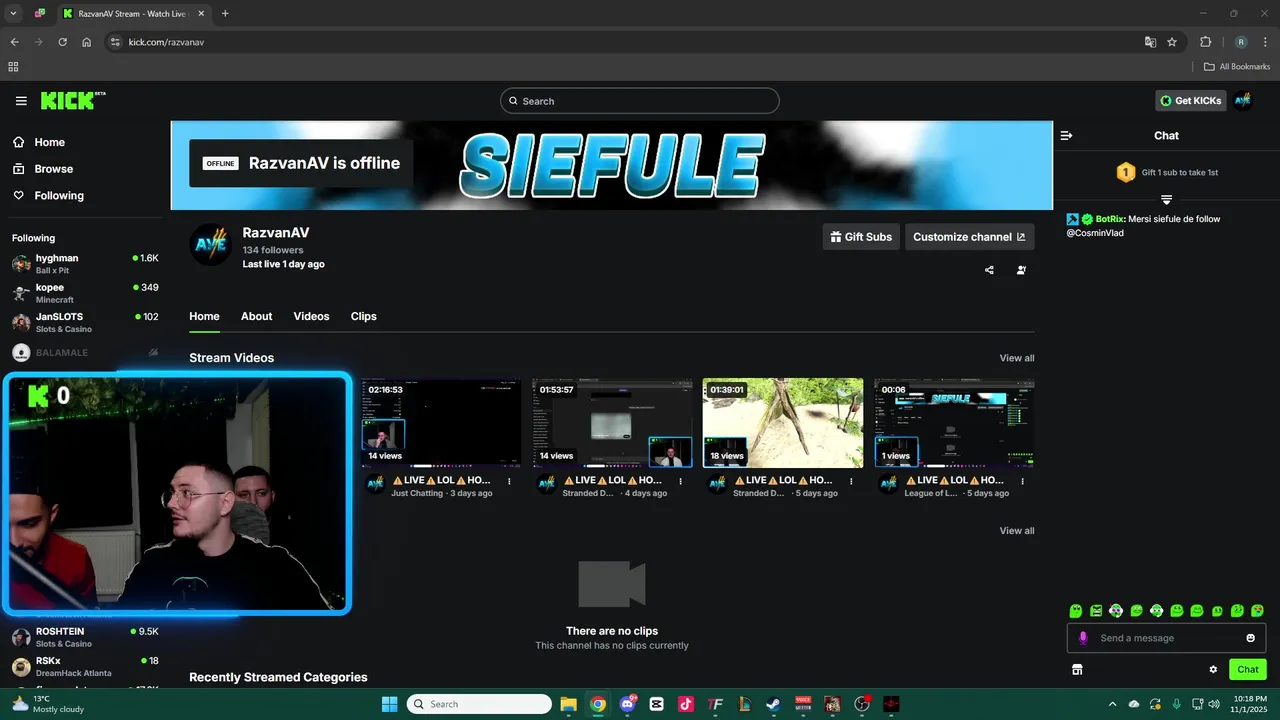Click Customize channel button
1280x720 pixels.
point(969,237)
